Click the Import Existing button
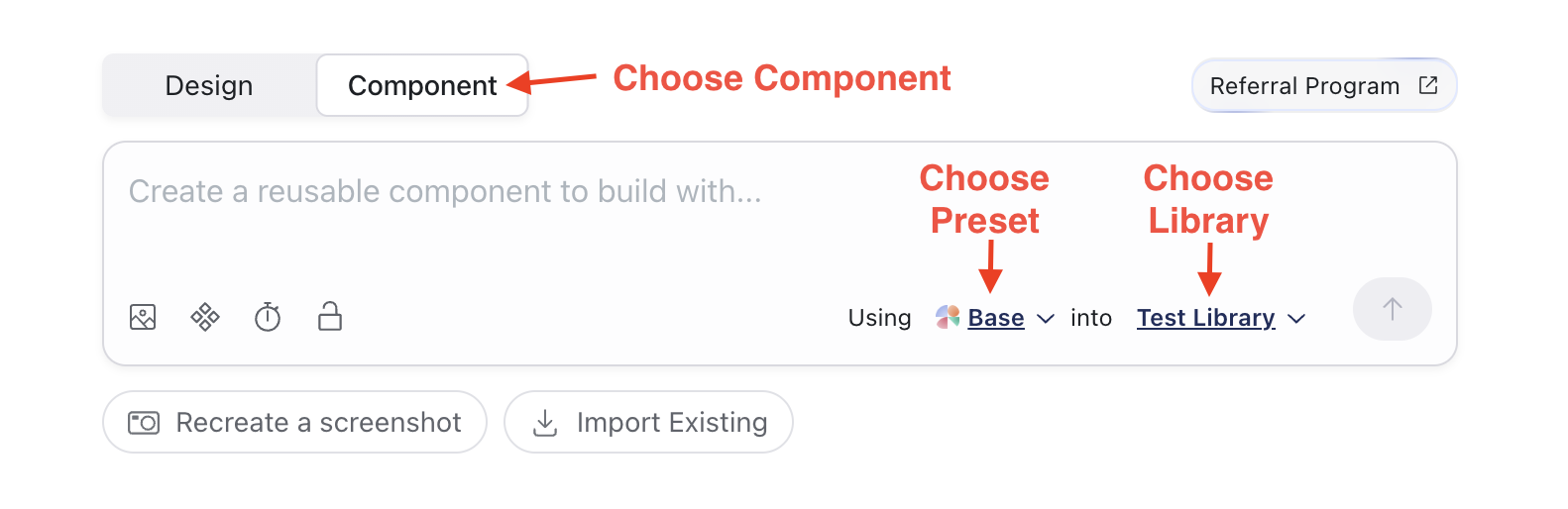 pyautogui.click(x=648, y=422)
